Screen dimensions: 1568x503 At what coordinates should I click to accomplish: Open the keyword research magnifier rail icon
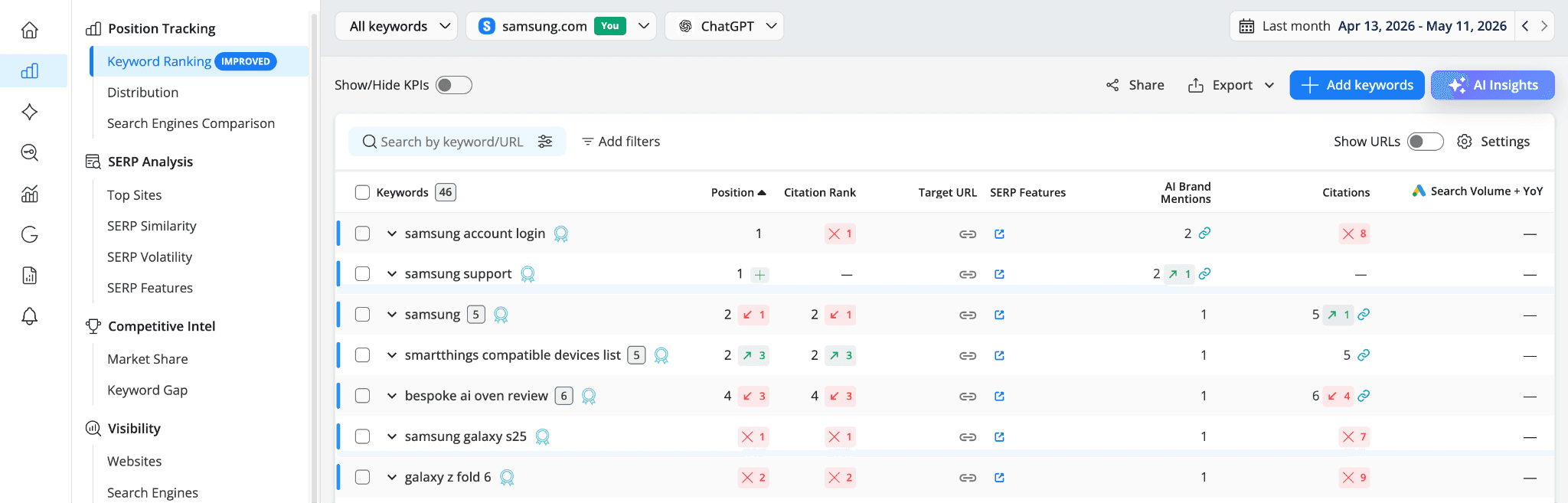coord(30,152)
